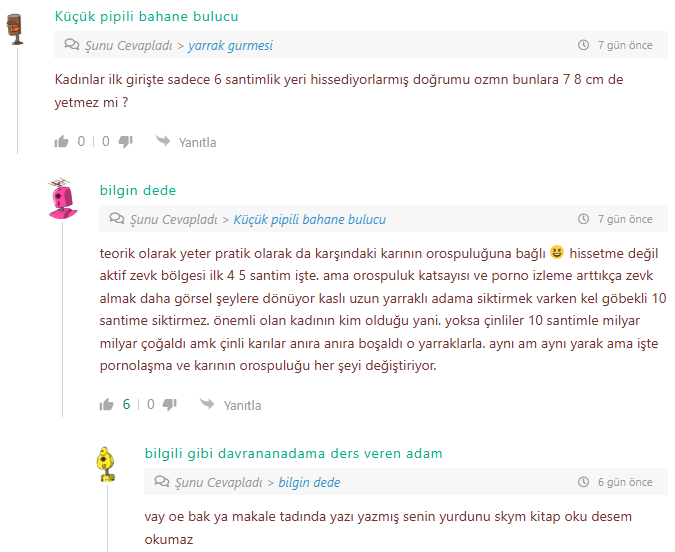This screenshot has height=552, width=675.
Task: Follow the yarrak gurmesi replied-to link
Action: (230, 45)
